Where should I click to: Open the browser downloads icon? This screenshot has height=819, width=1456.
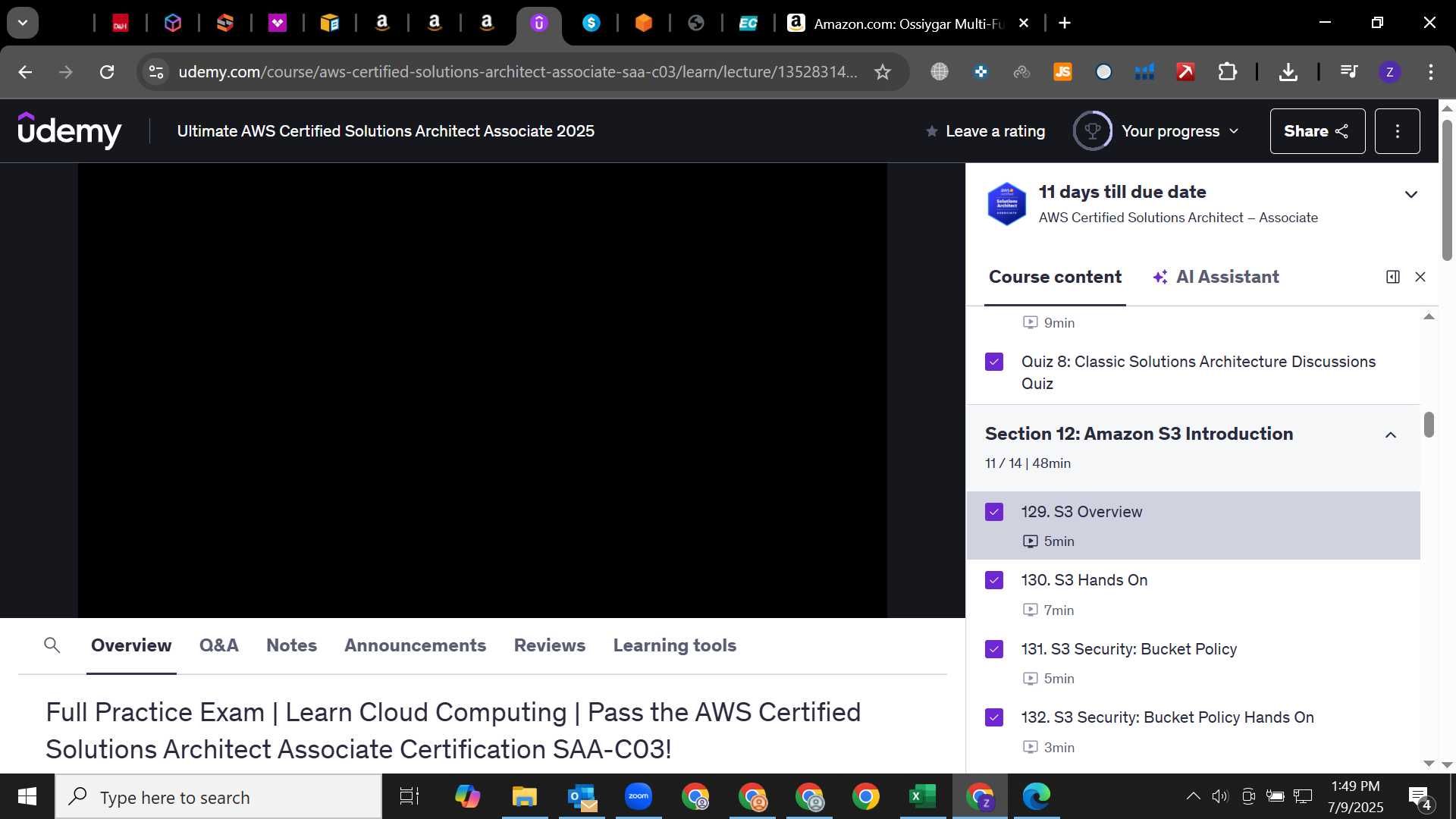(1288, 72)
